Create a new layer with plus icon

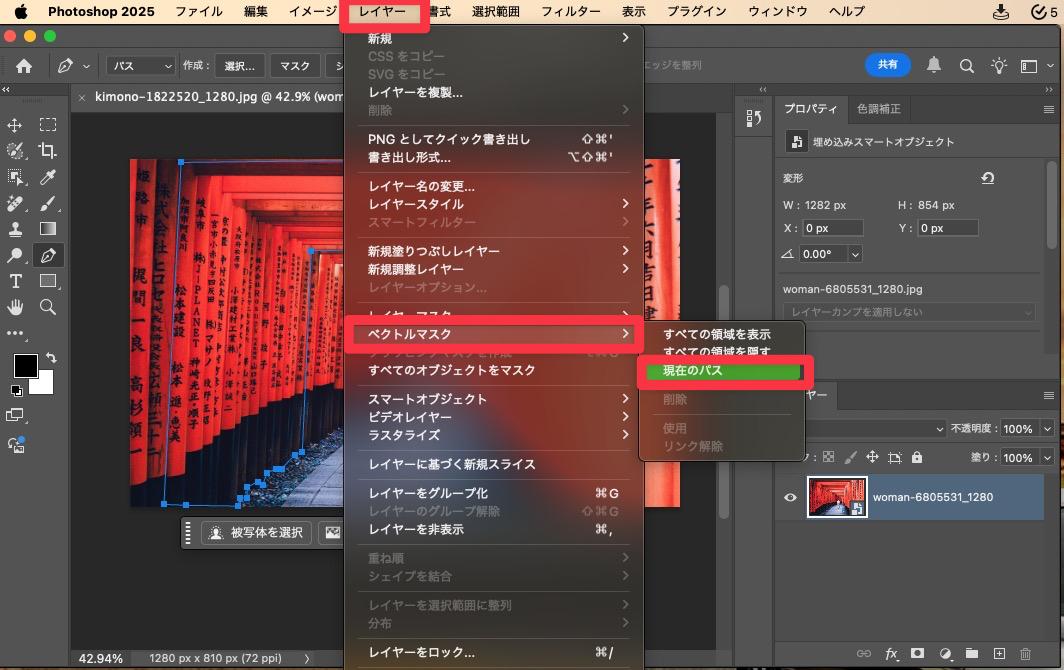pos(999,653)
